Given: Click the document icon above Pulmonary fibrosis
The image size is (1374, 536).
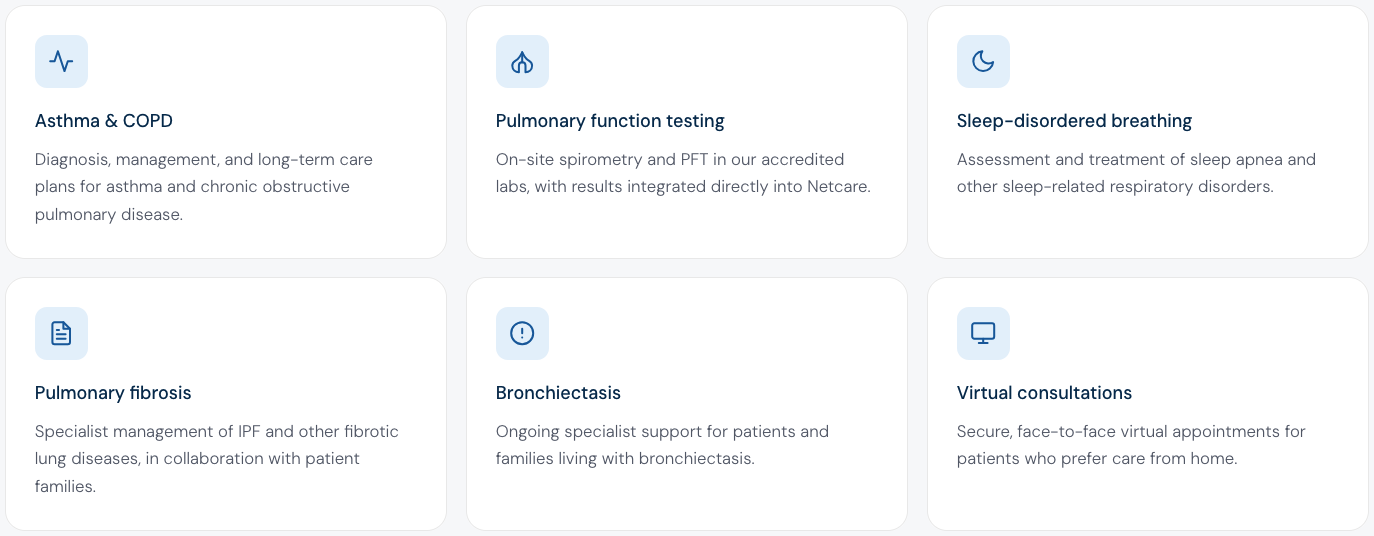Looking at the screenshot, I should pos(61,333).
